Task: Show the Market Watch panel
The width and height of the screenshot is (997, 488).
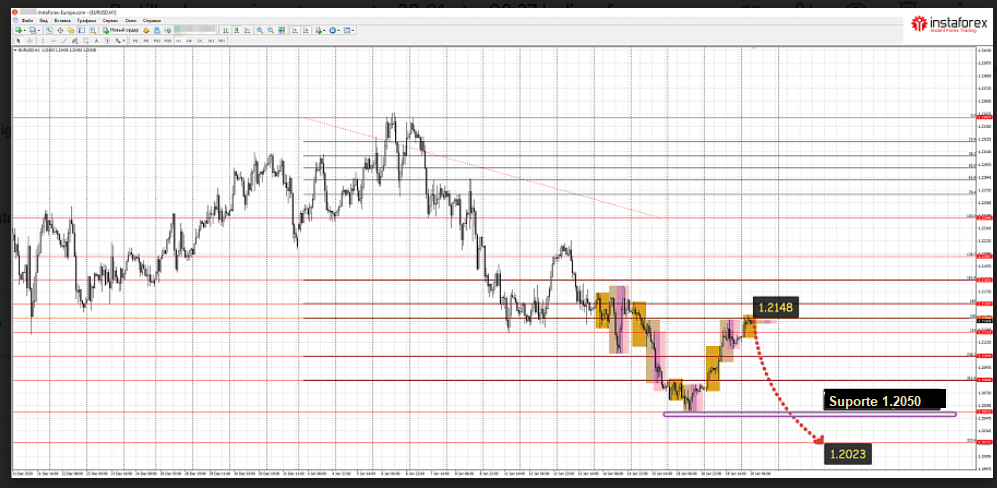Action: (49, 31)
